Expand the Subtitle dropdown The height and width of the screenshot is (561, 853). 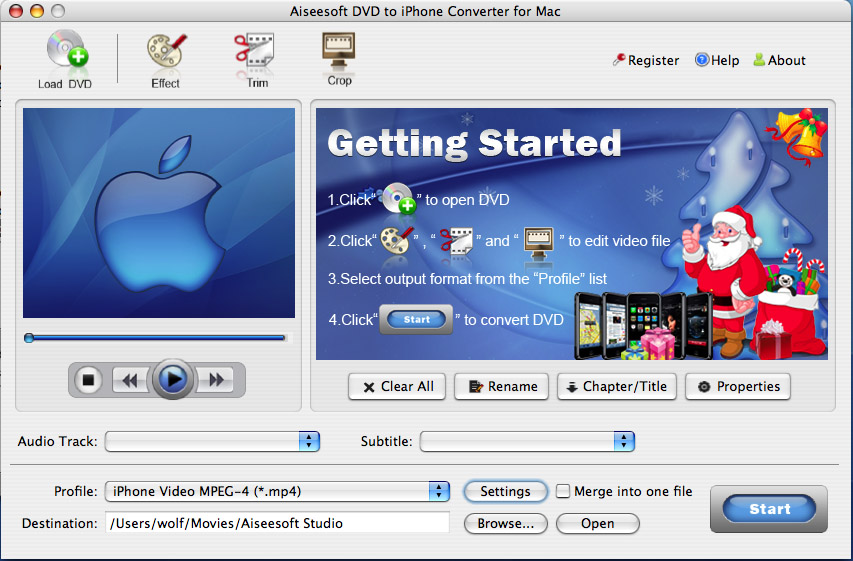tap(527, 441)
